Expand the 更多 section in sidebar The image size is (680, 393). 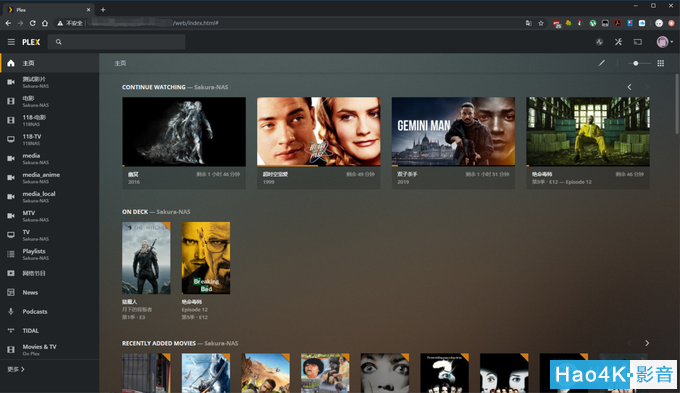[x=16, y=369]
